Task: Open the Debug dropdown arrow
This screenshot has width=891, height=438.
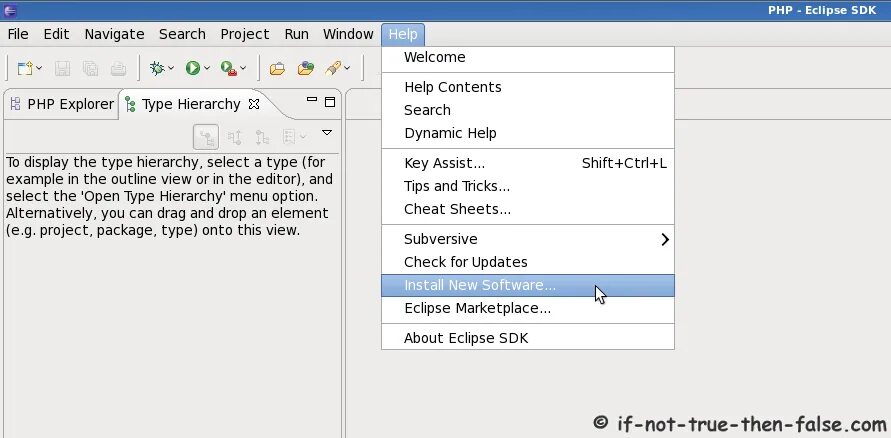Action: (171, 68)
